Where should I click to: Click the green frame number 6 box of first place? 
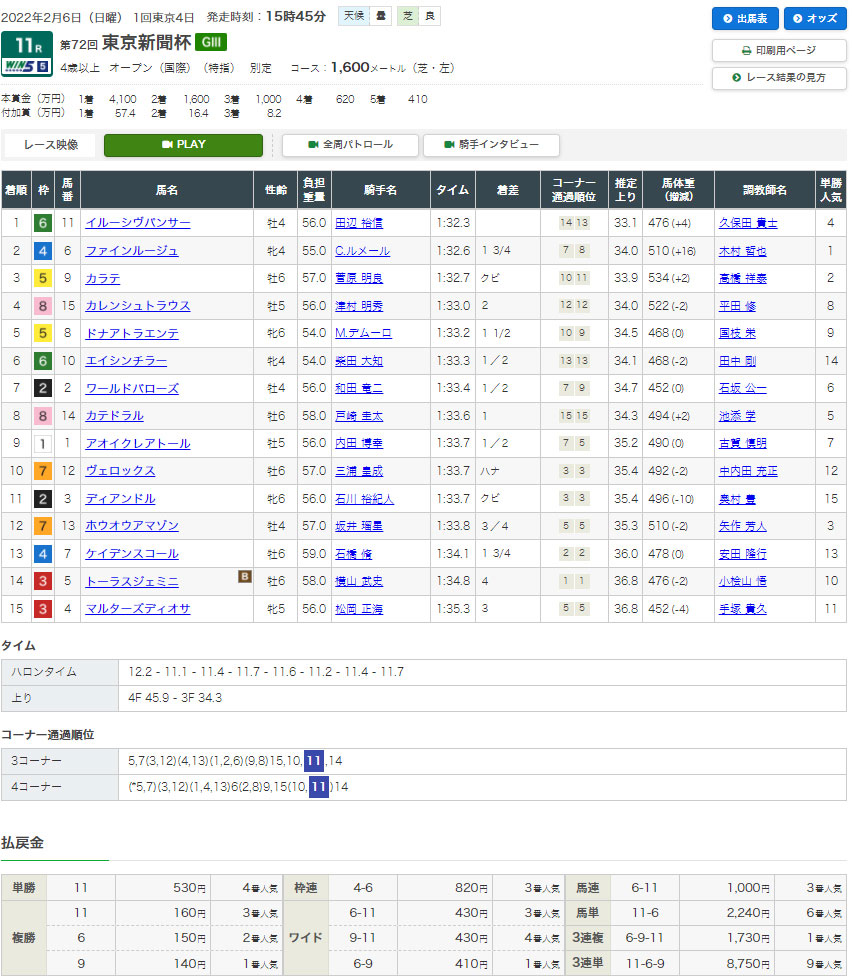tap(42, 223)
